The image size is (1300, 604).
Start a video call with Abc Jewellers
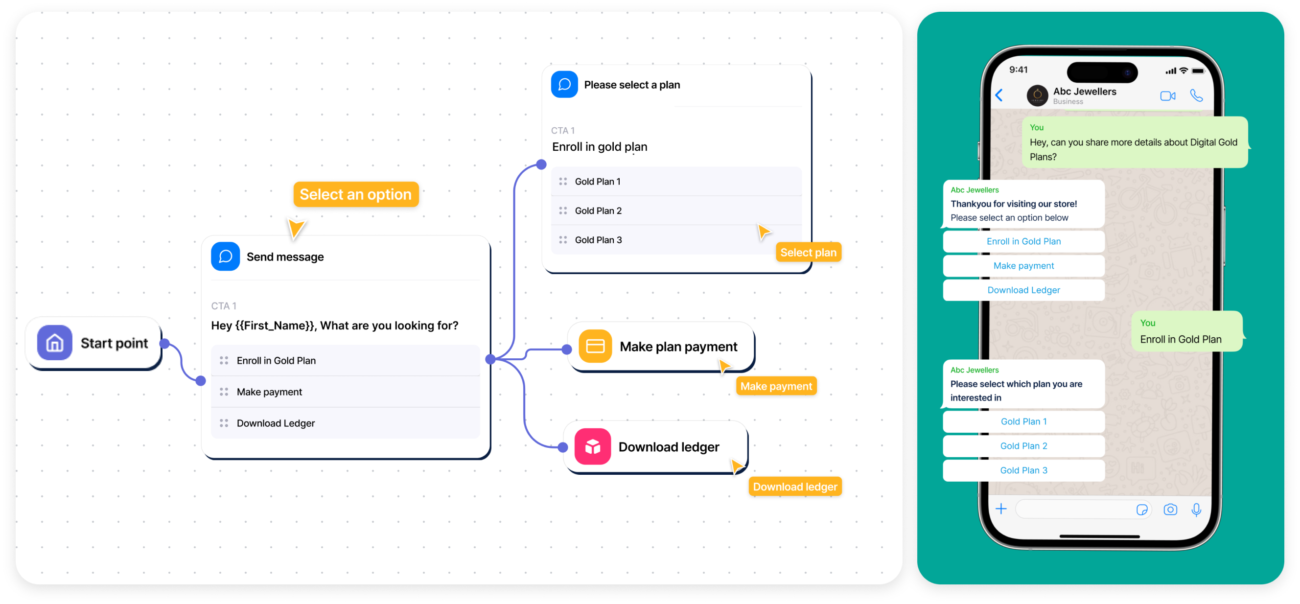point(1167,96)
